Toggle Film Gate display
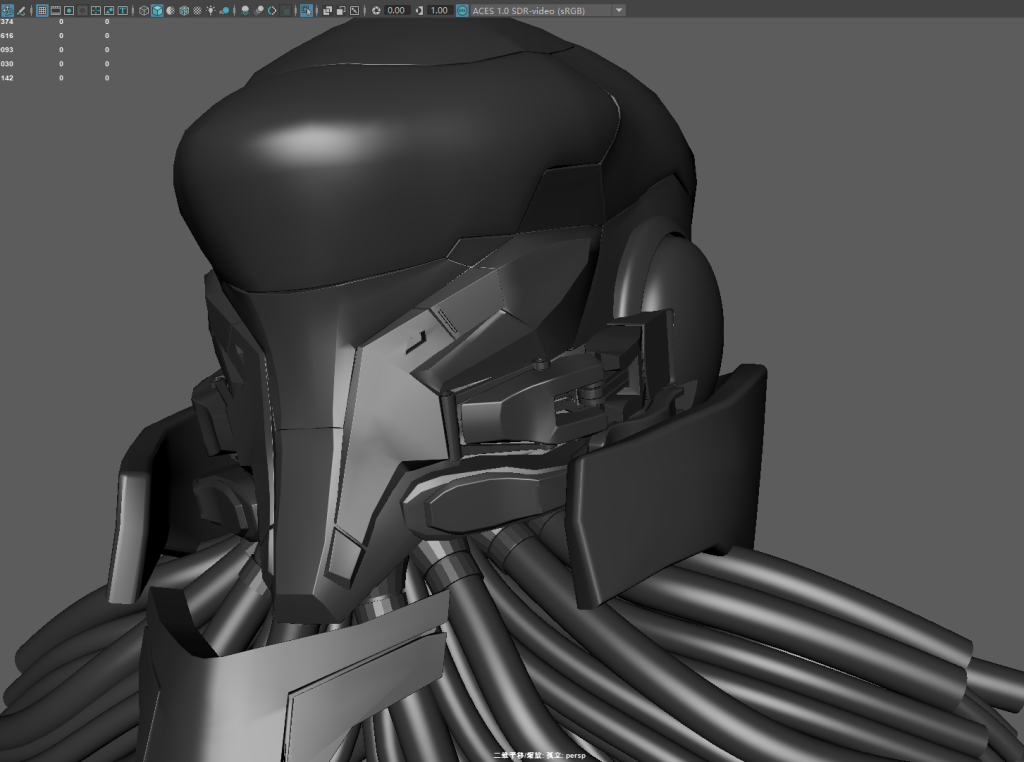 [x=56, y=10]
